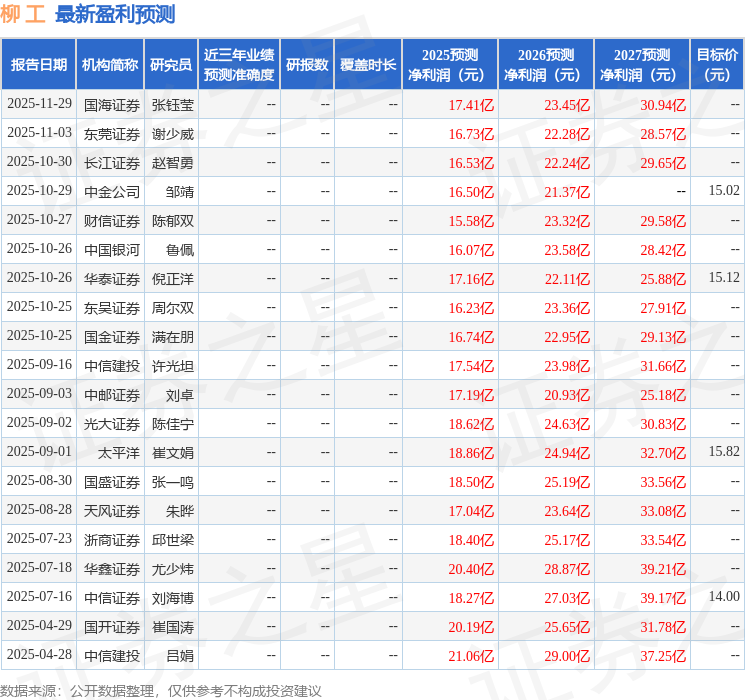Click analyst name 谢少威
This screenshot has width=745, height=700.
click(x=172, y=134)
